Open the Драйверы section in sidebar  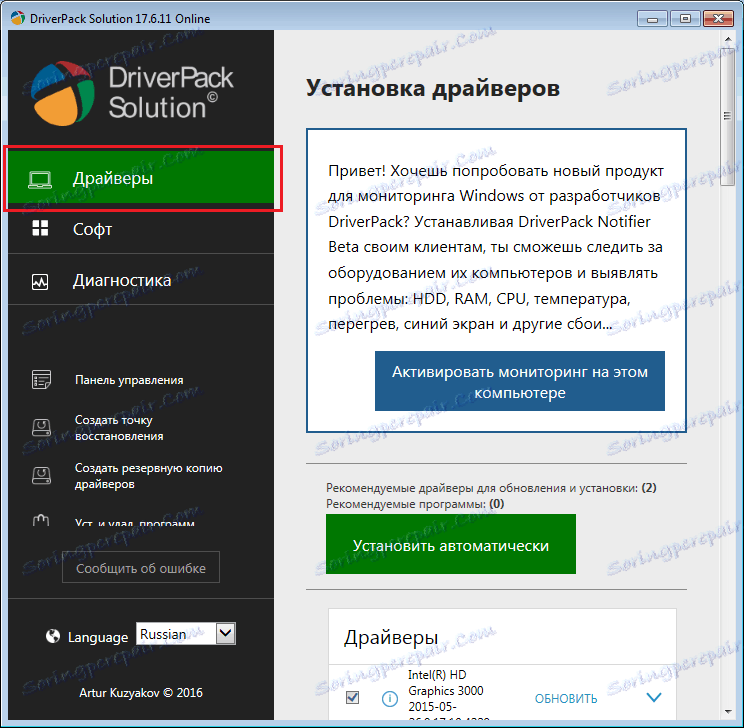141,178
